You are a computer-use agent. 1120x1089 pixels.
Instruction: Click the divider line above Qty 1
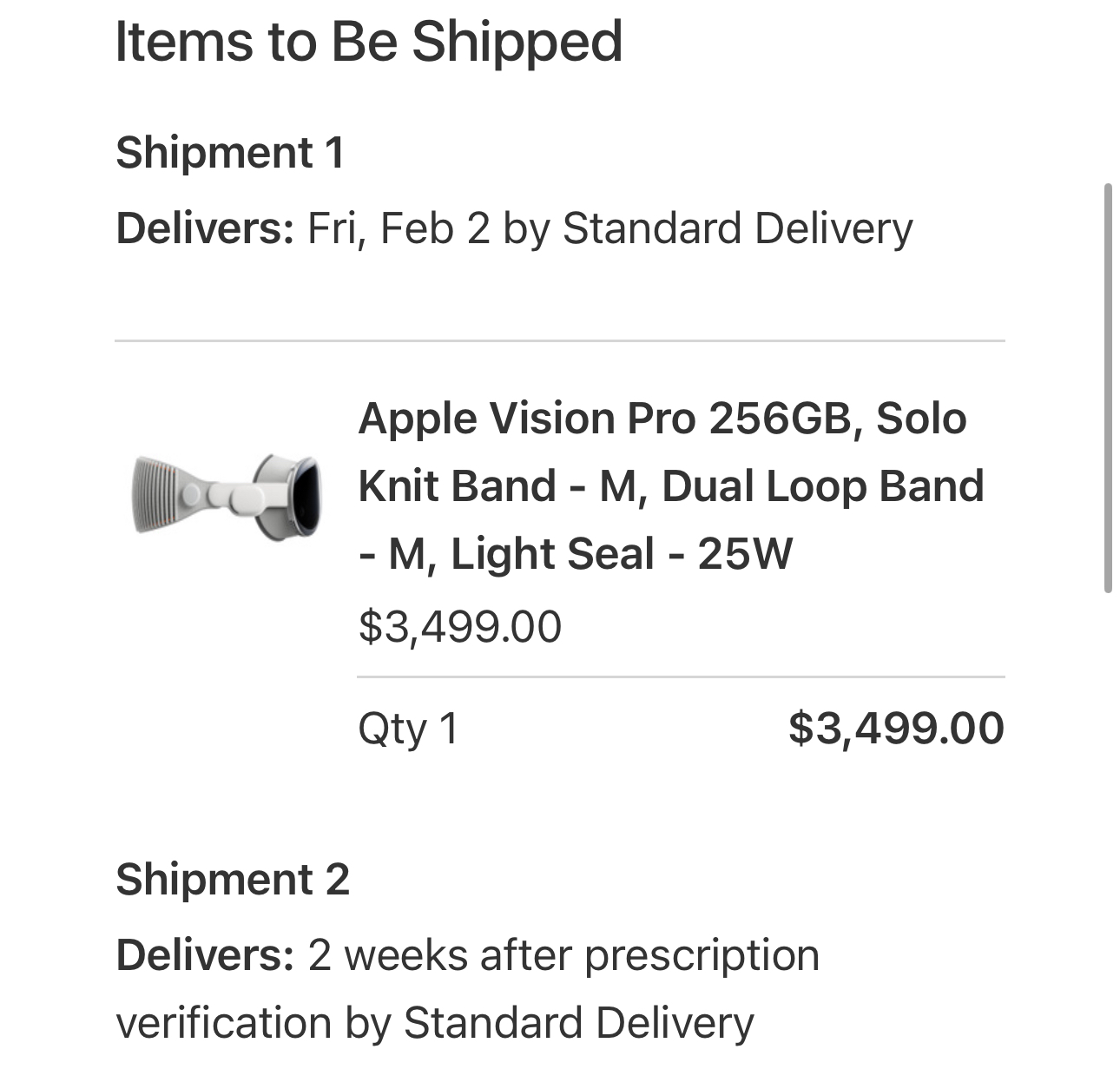tap(682, 676)
